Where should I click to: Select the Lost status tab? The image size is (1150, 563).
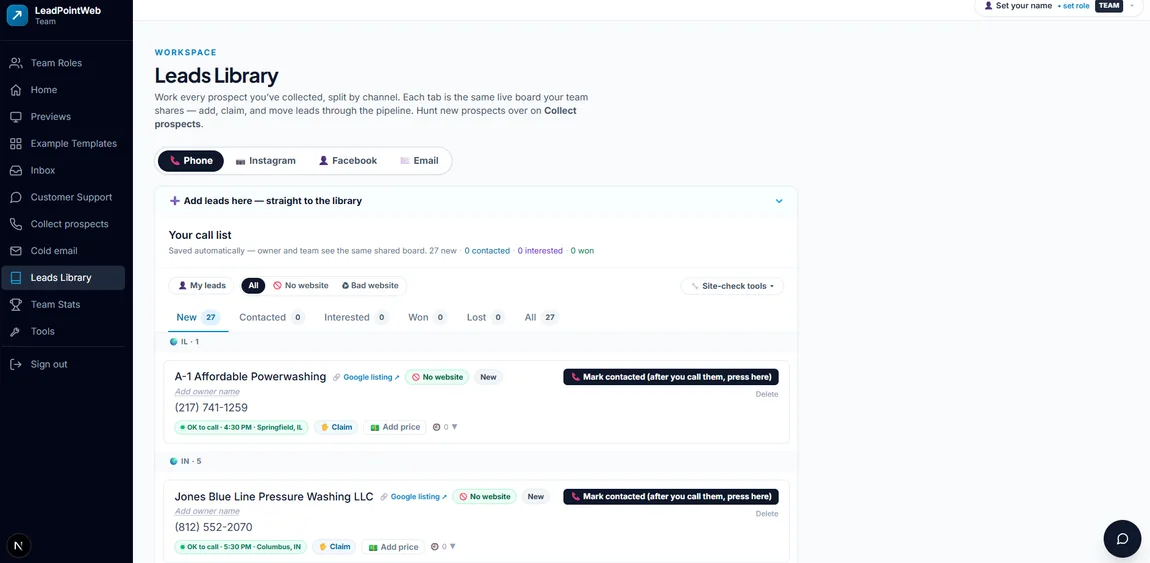(486, 317)
